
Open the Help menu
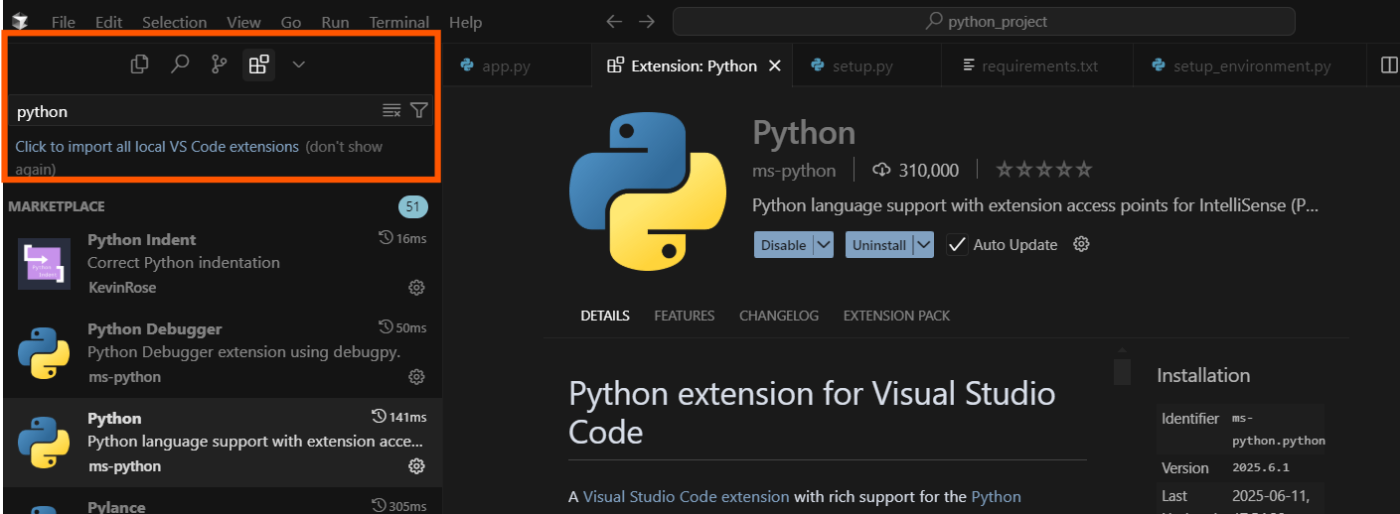point(465,22)
